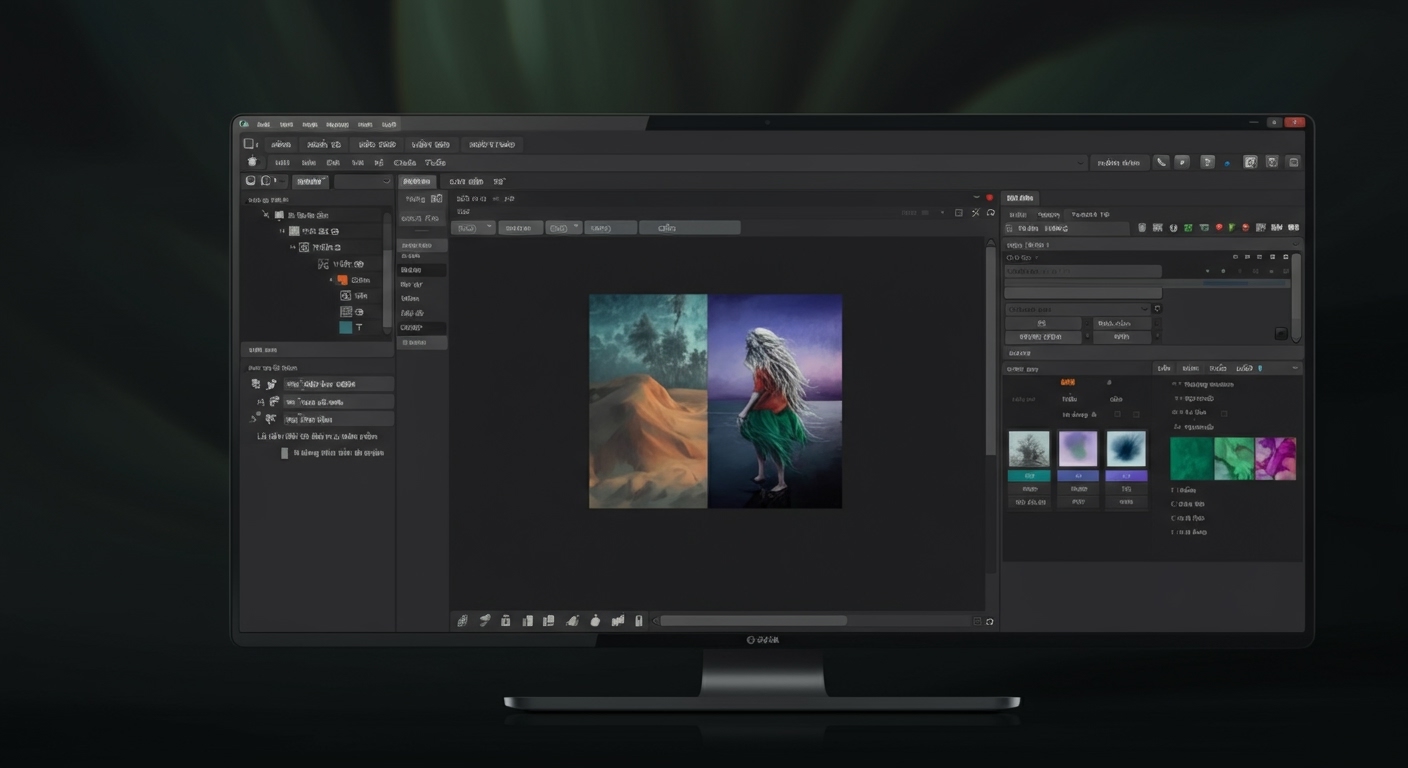Open the paint bucket tool near the canvas toolbar
Viewport: 1408px width, 768px height.
tap(595, 620)
